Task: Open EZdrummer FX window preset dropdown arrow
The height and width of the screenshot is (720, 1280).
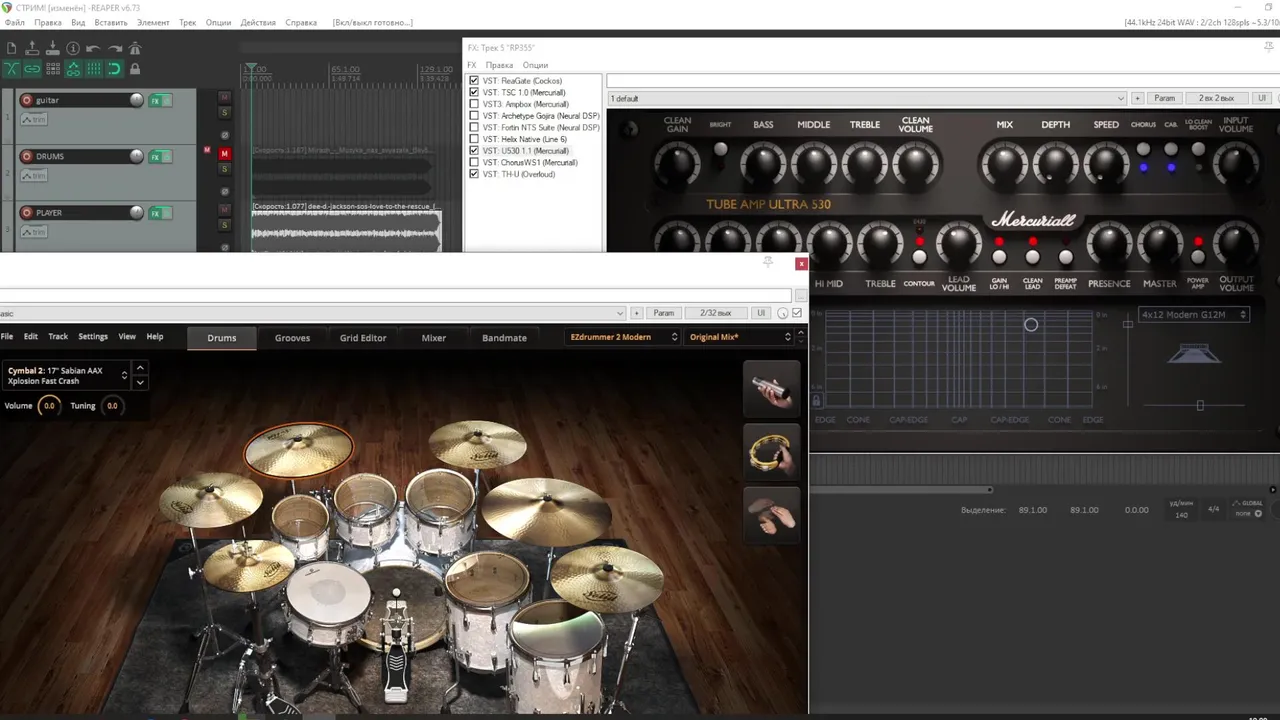Action: 620,313
